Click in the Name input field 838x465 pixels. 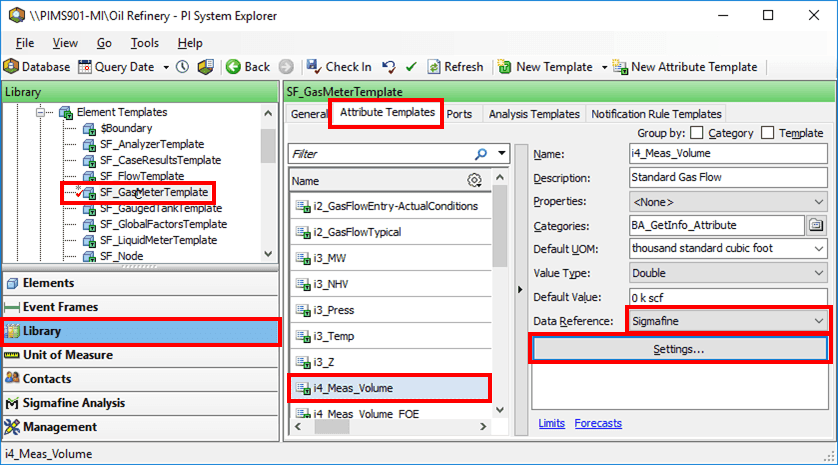coord(728,153)
